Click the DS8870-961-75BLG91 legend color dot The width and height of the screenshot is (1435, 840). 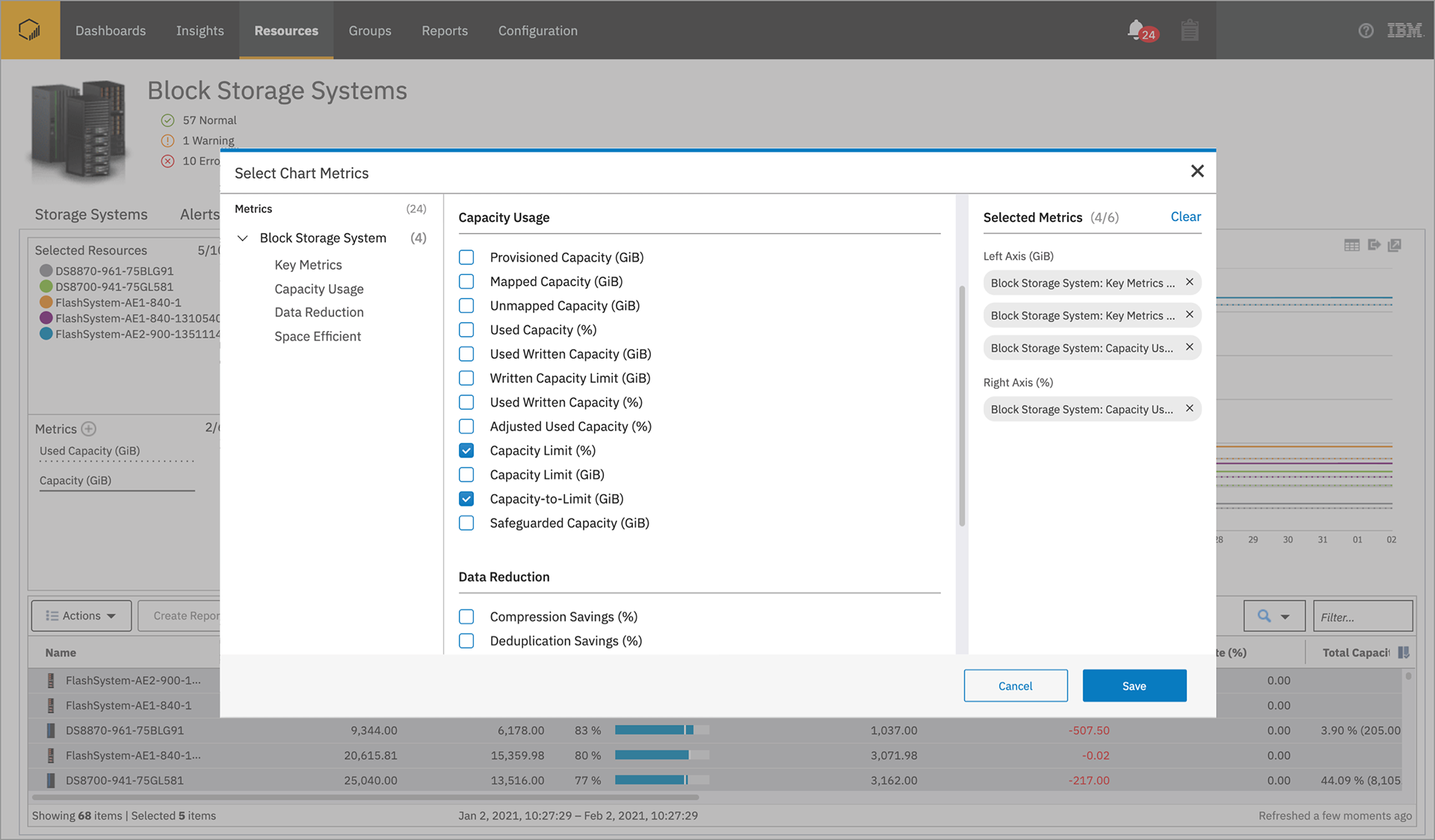pyautogui.click(x=46, y=271)
